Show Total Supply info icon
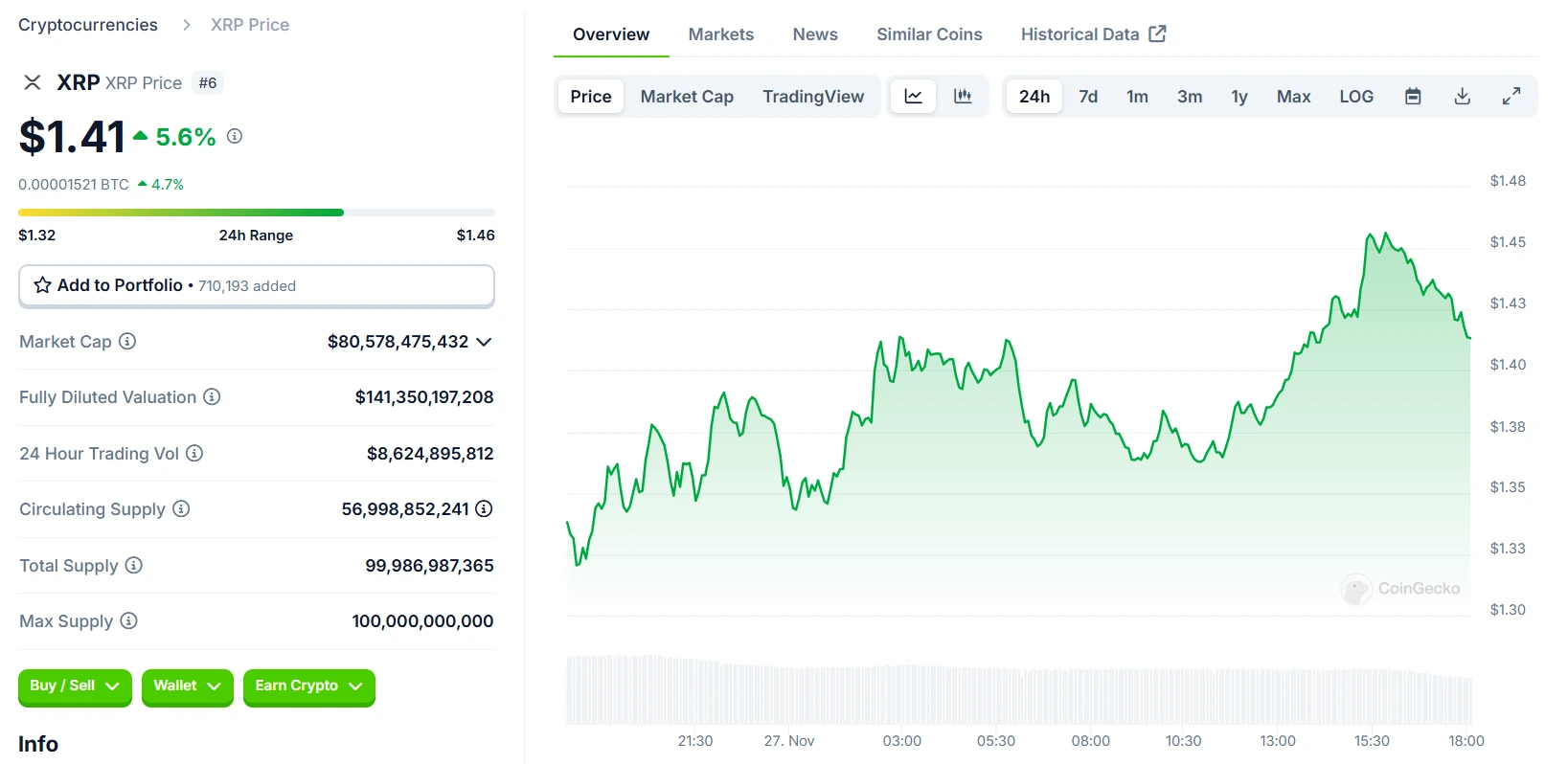 pos(134,565)
